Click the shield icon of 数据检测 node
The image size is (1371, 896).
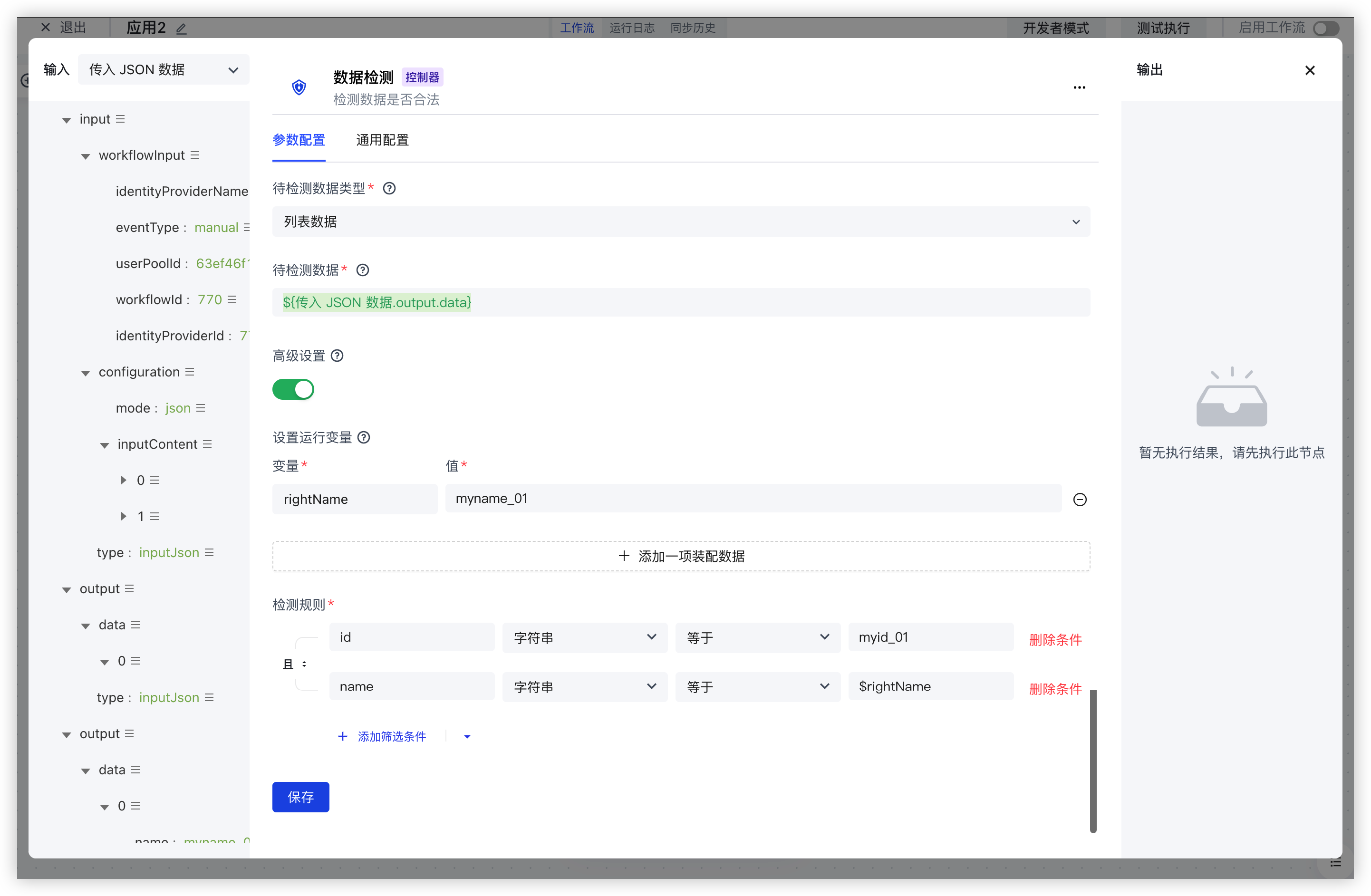point(299,87)
